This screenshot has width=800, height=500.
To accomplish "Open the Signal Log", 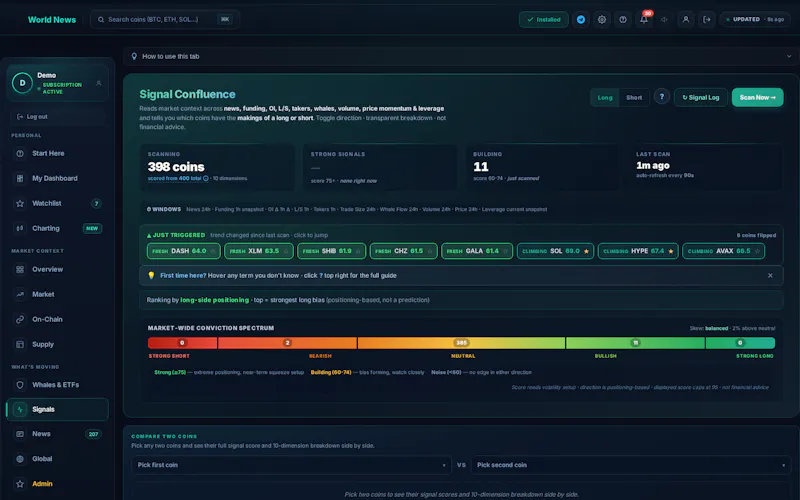I will pyautogui.click(x=701, y=97).
